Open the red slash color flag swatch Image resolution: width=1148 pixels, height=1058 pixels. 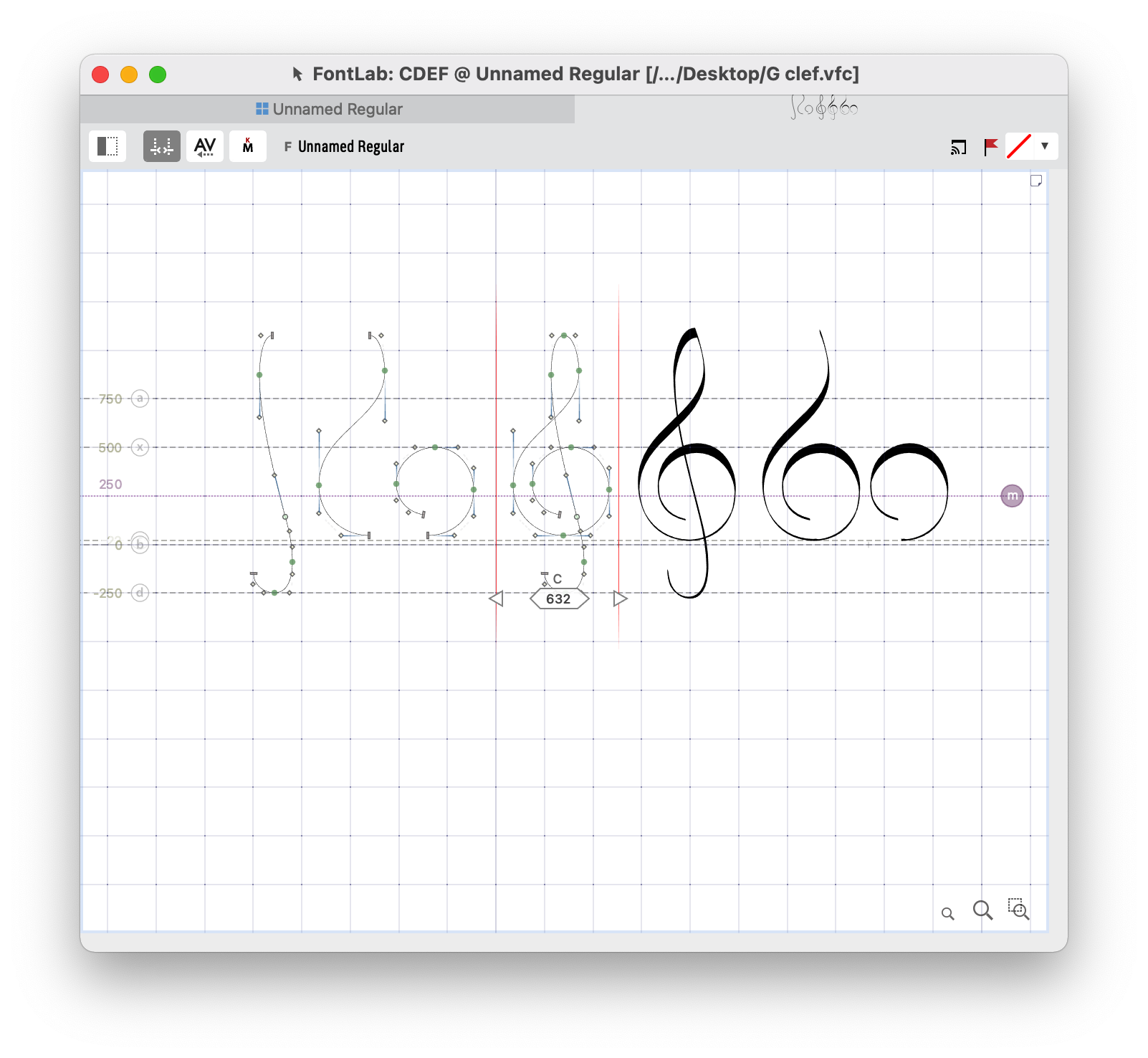coord(1019,146)
